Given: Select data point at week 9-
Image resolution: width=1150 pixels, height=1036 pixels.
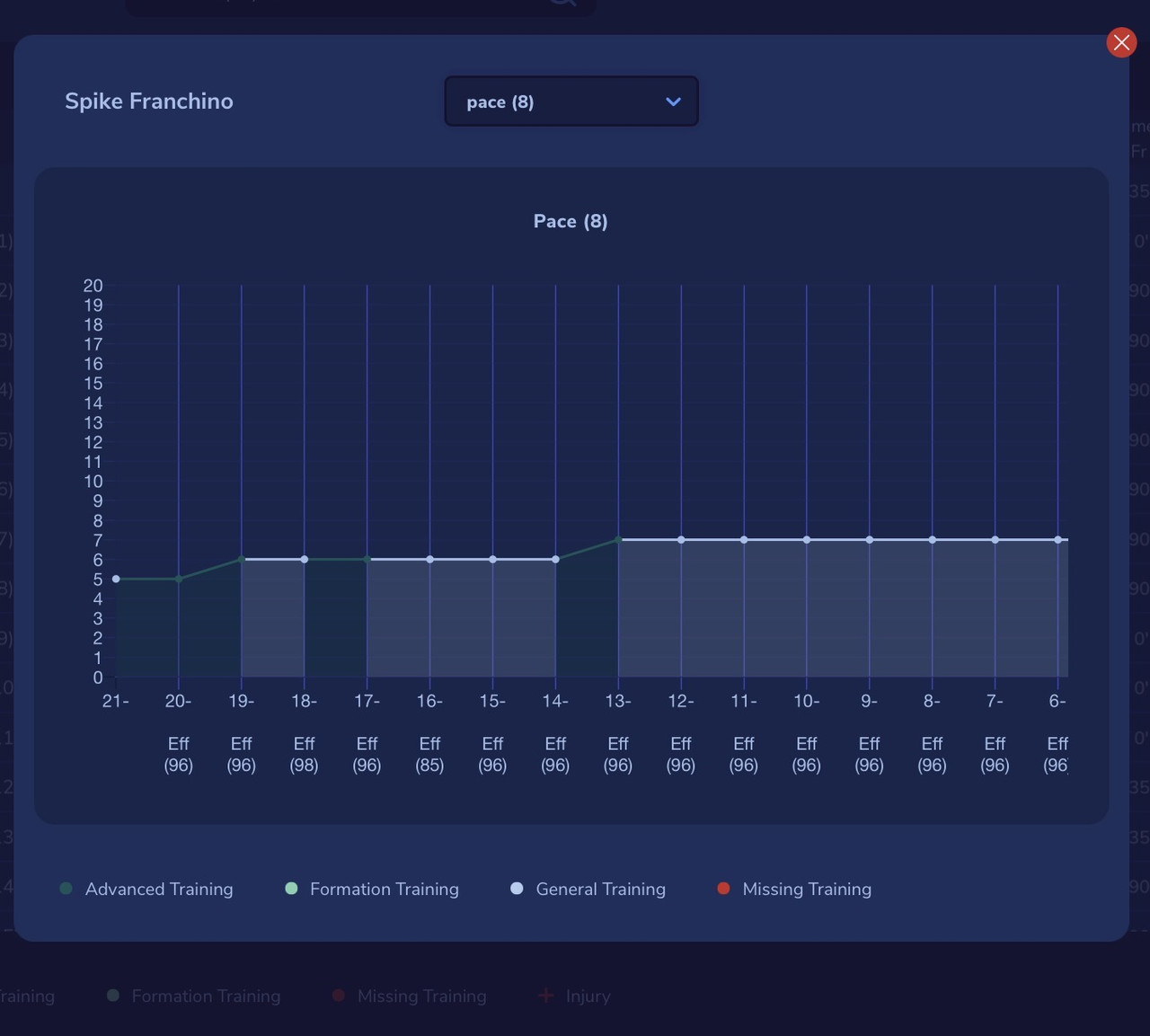Looking at the screenshot, I should 869,540.
